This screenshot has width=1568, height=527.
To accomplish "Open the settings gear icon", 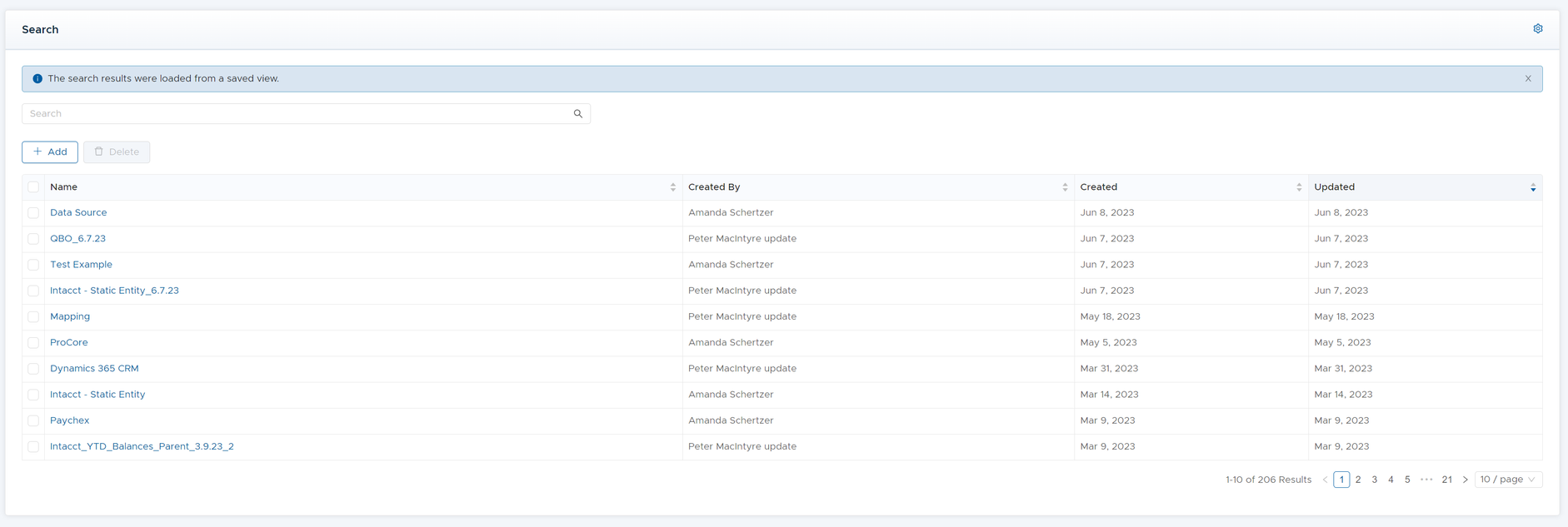I will coord(1538,28).
